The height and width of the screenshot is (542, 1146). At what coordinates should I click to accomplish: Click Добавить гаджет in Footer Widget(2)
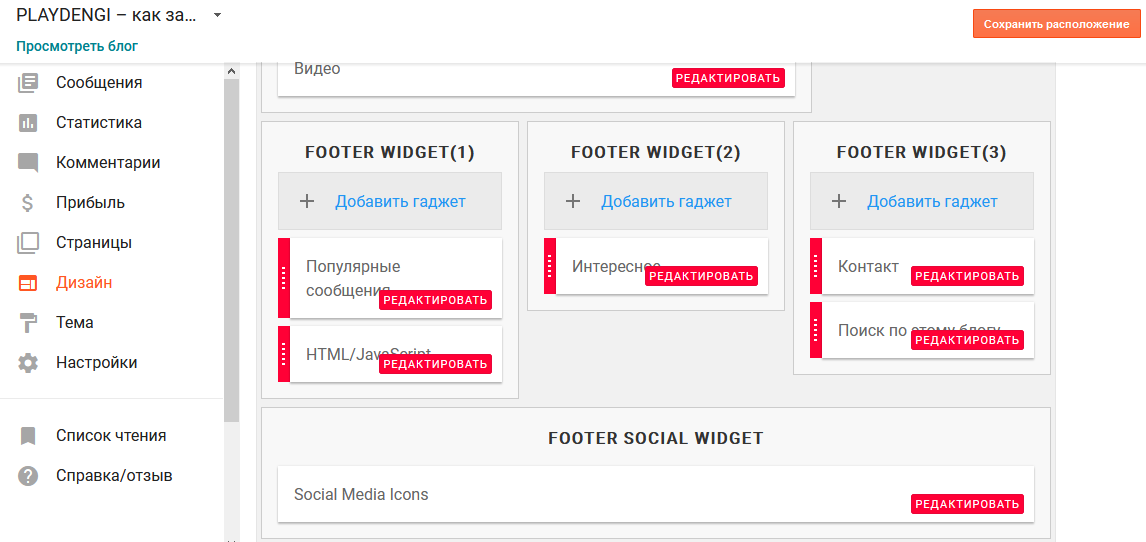pos(666,201)
